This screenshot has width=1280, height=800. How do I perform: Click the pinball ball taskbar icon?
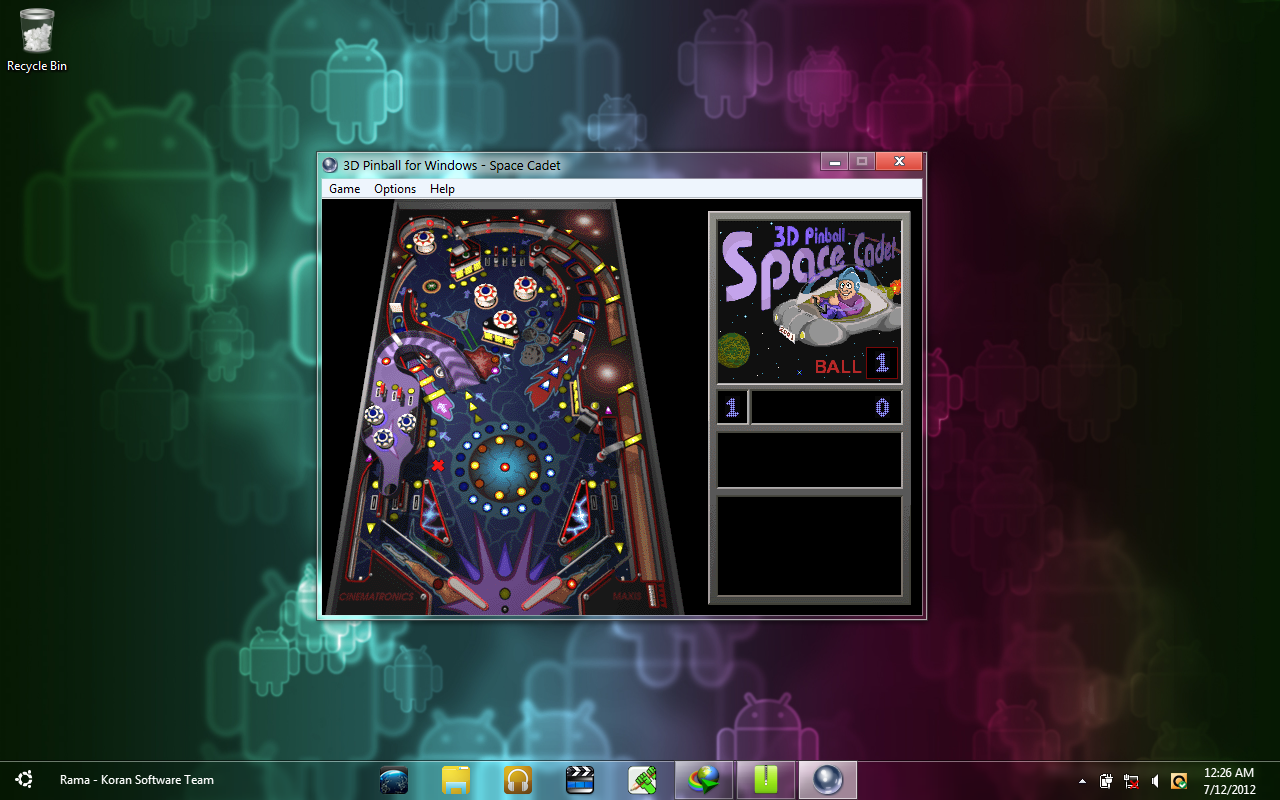828,780
